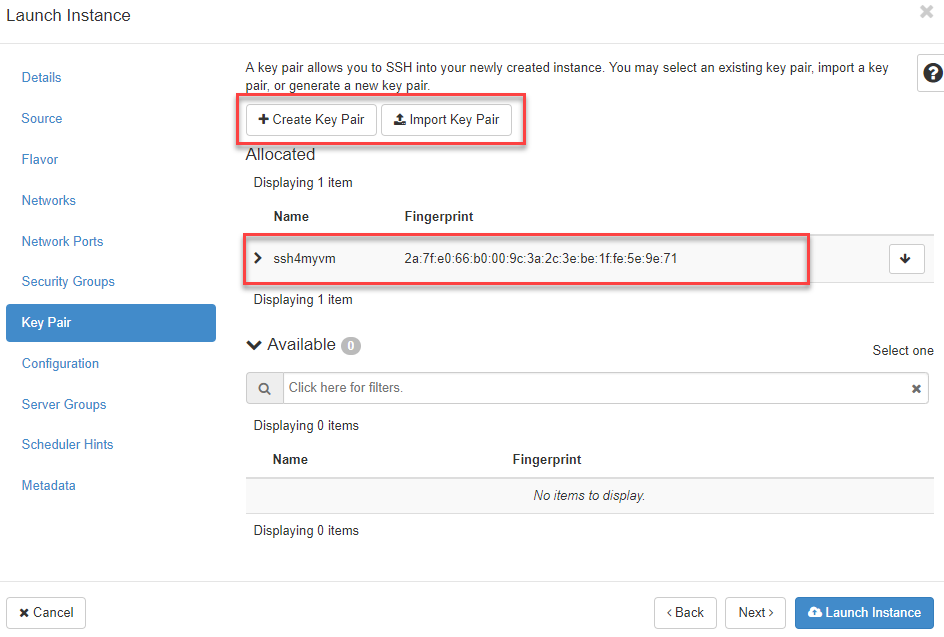This screenshot has height=637, width=944.
Task: Click the magnifier search icon in filter bar
Action: 264,388
